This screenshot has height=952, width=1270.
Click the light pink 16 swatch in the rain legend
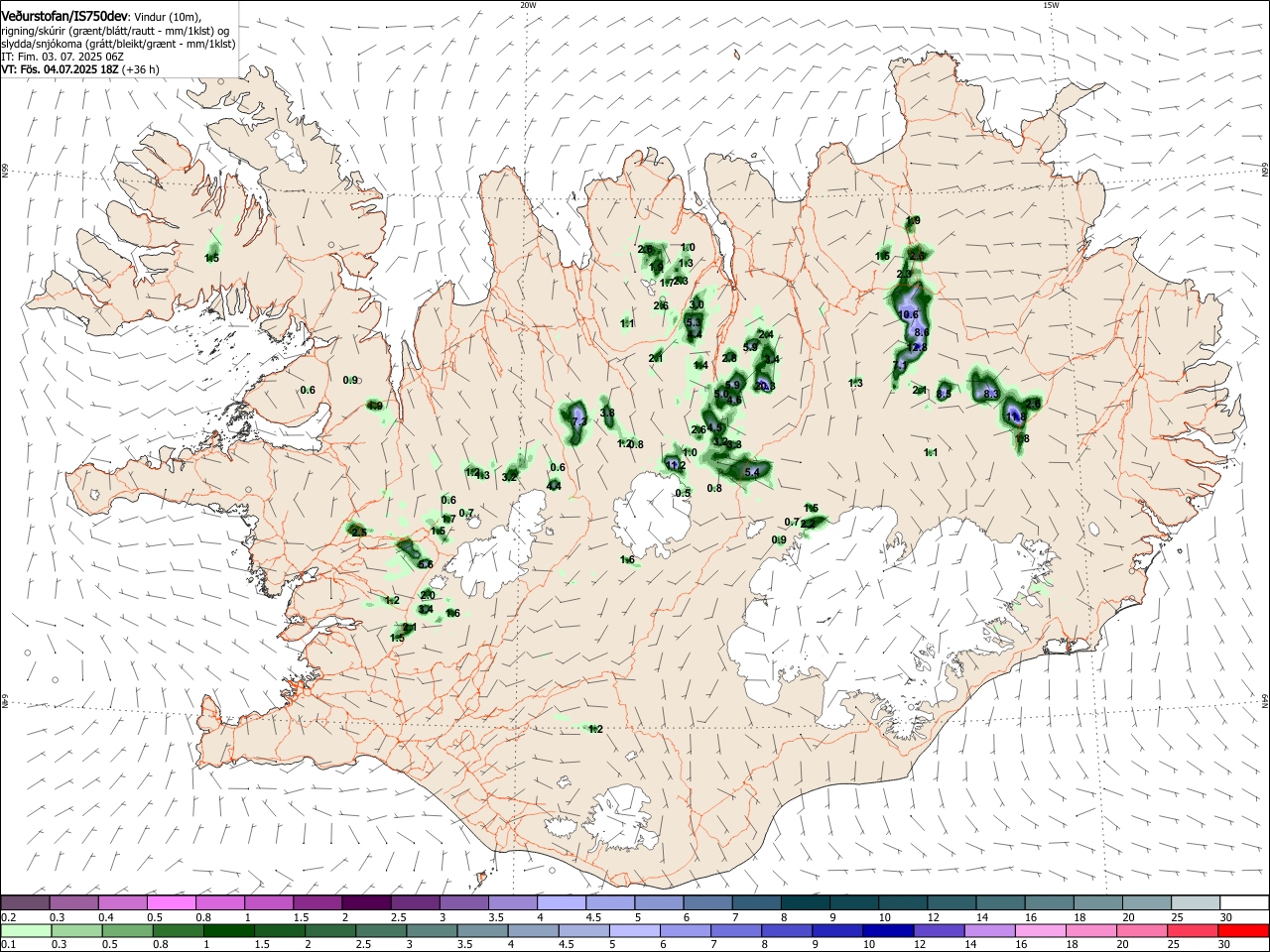(1041, 931)
